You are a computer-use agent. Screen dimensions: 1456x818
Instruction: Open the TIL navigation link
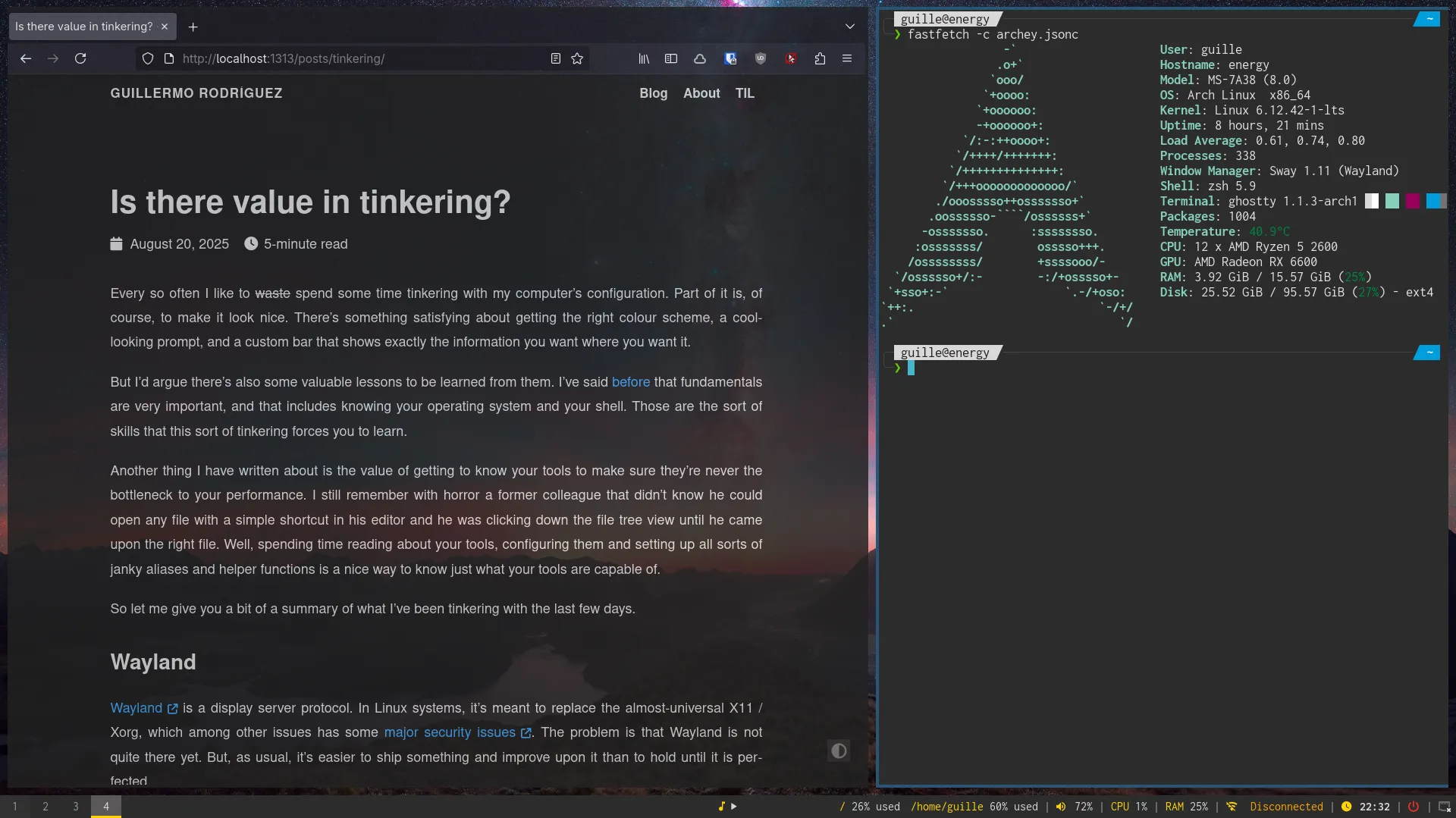[745, 93]
